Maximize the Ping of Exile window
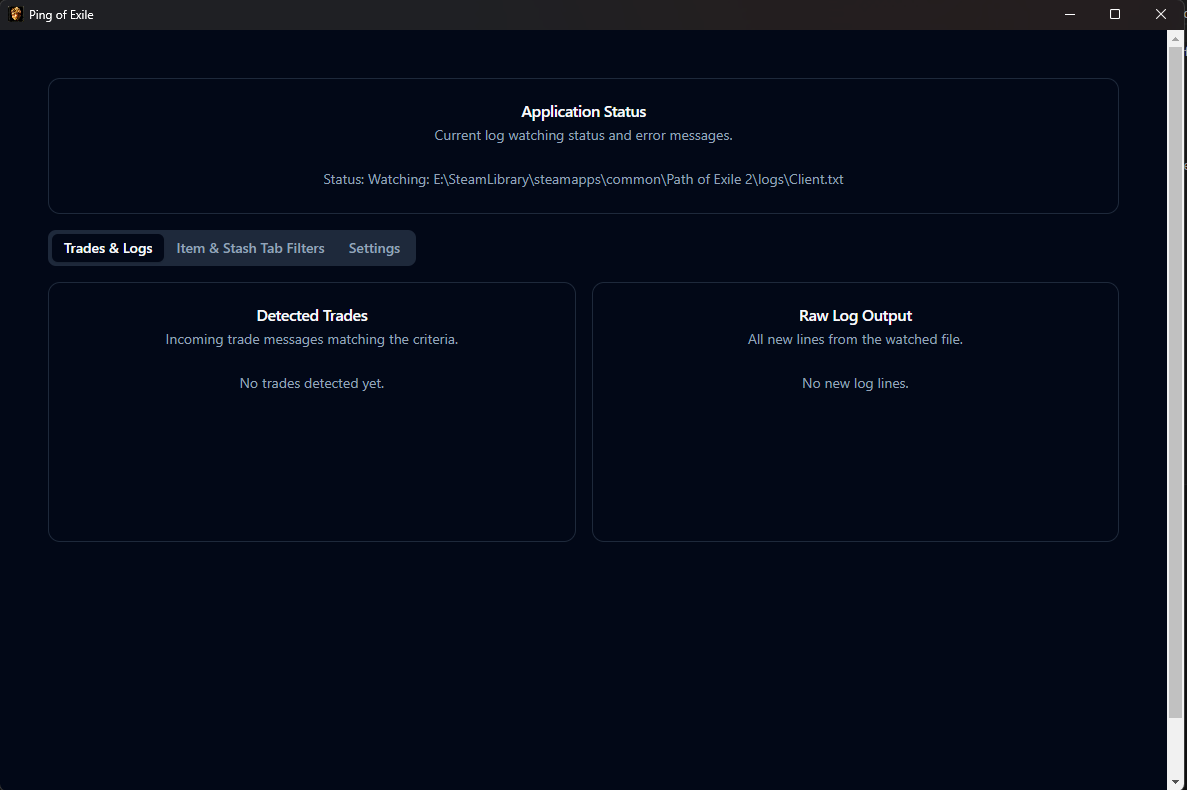Viewport: 1187px width, 790px height. point(1115,15)
